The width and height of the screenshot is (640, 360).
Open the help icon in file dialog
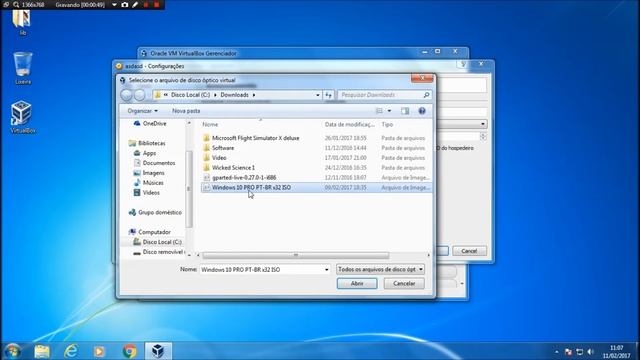[x=422, y=111]
